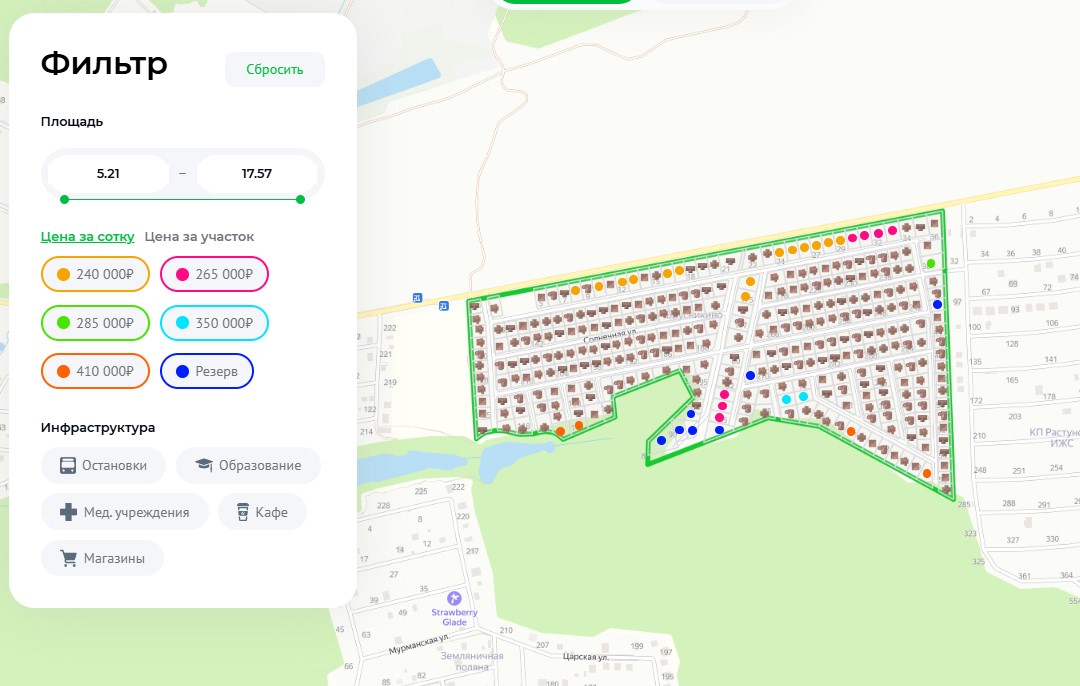Click the coffee cup icon for Кафе
The height and width of the screenshot is (686, 1080).
(242, 512)
